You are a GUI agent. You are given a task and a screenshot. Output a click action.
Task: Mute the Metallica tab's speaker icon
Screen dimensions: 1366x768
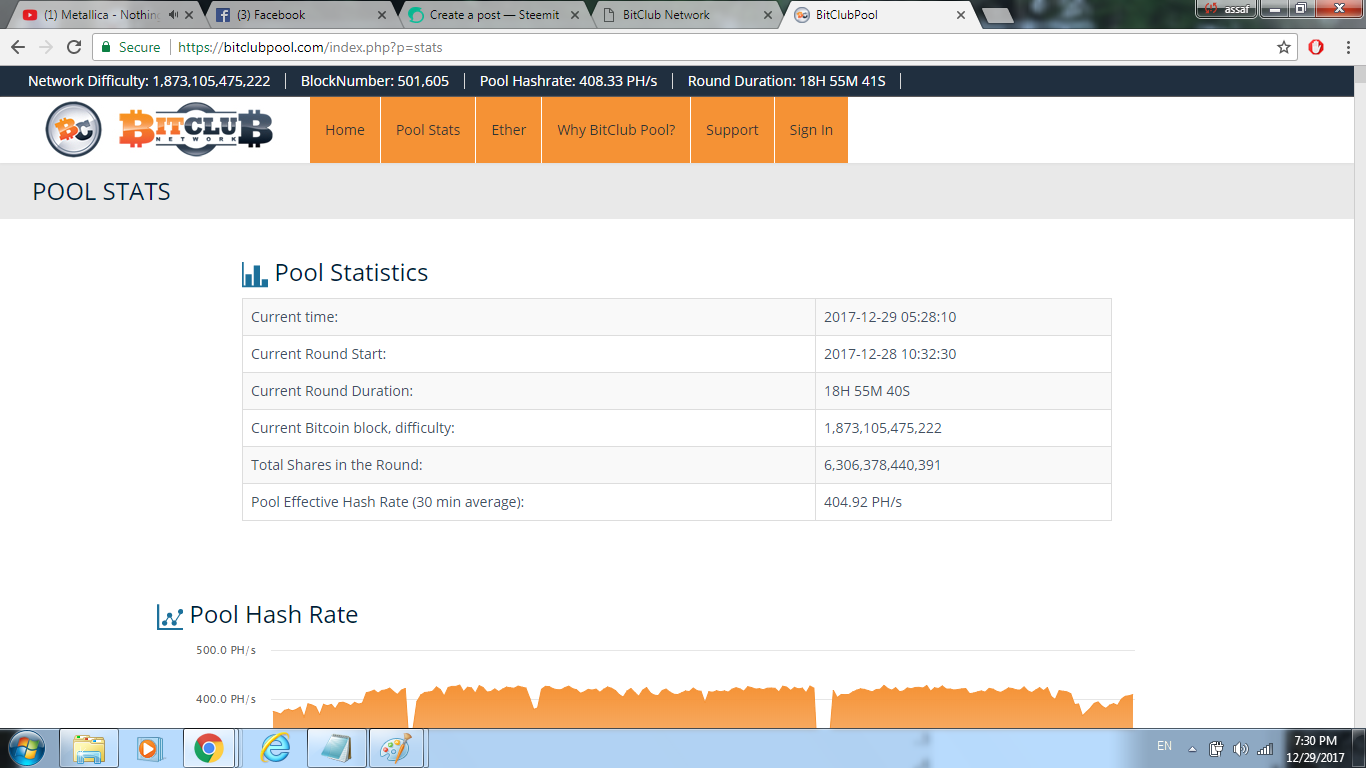coord(175,15)
